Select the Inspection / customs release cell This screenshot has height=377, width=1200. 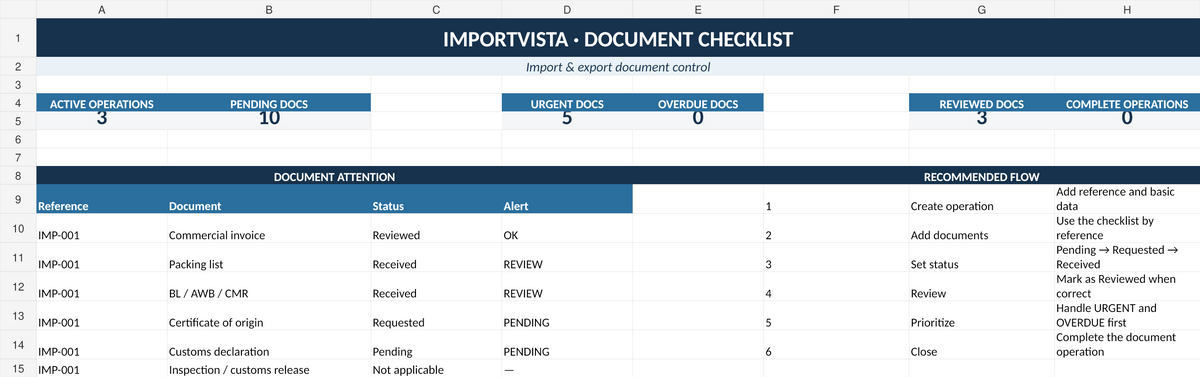[268, 369]
